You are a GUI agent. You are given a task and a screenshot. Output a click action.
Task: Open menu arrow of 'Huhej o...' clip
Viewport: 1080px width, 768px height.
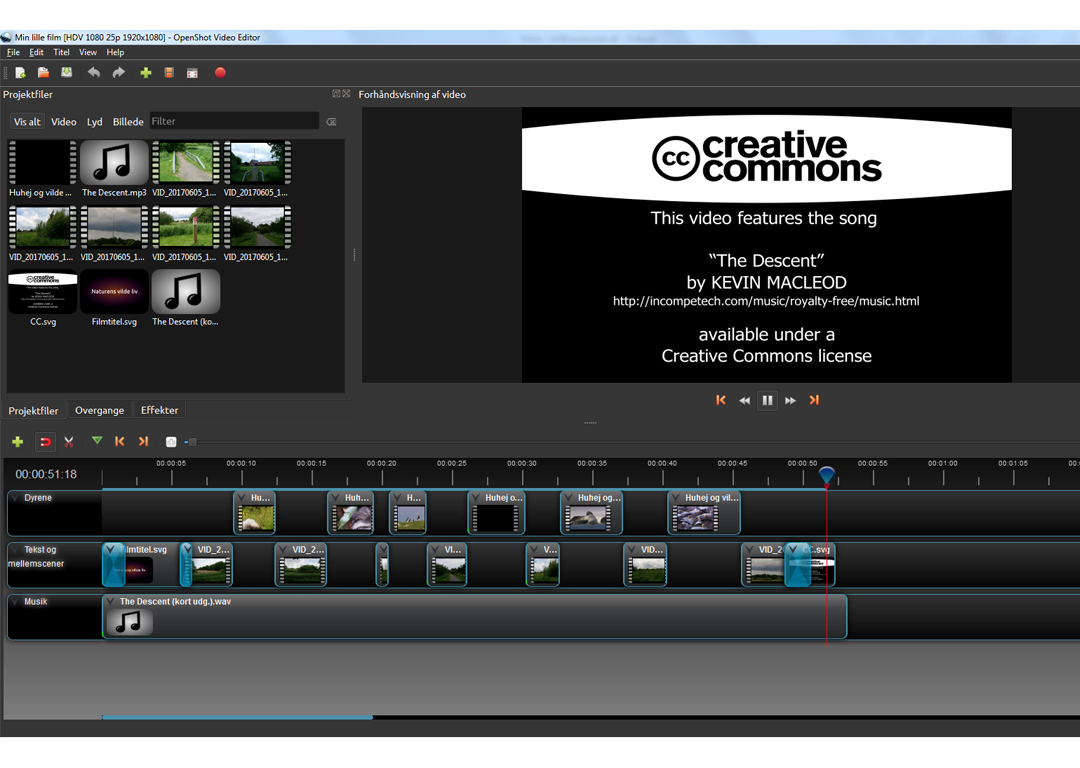477,498
